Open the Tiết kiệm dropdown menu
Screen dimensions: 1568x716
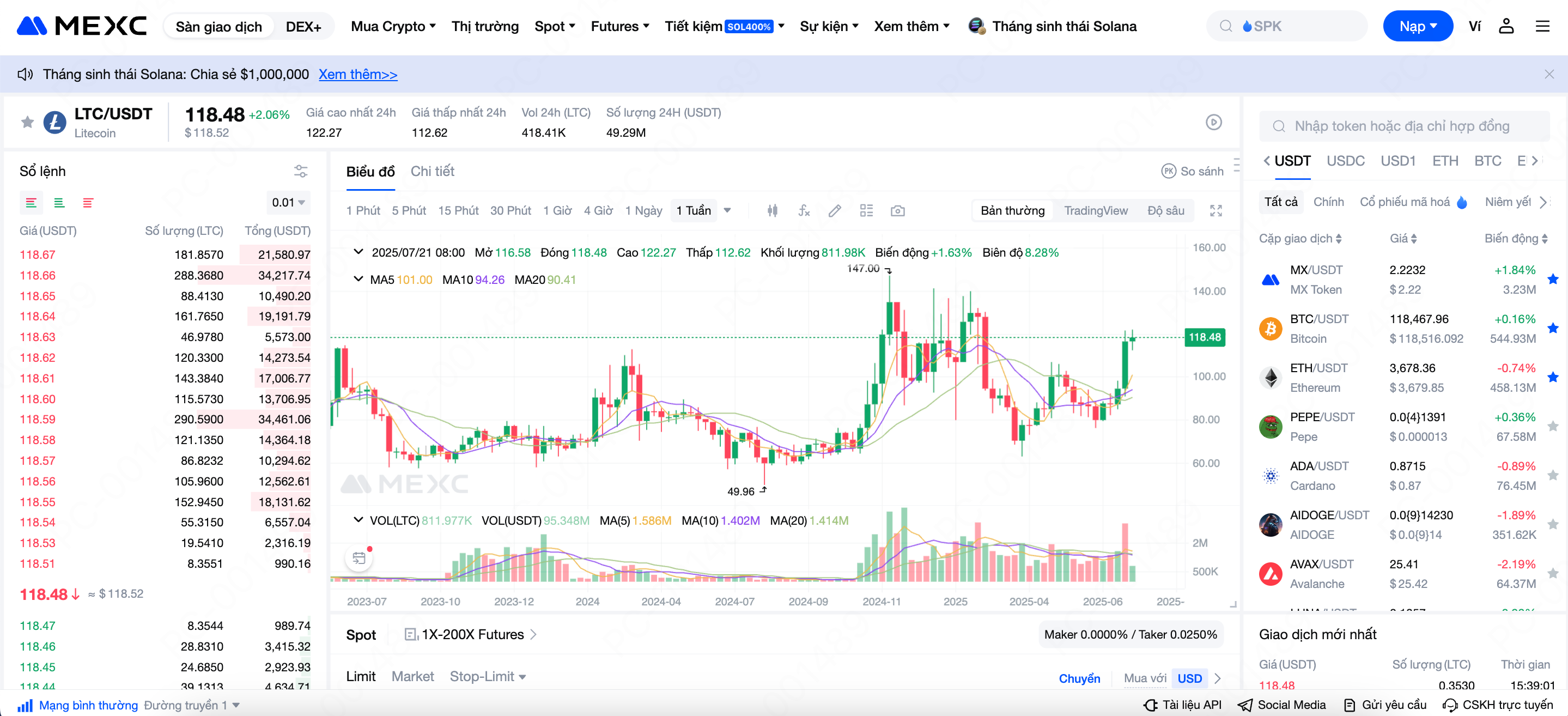[725, 26]
